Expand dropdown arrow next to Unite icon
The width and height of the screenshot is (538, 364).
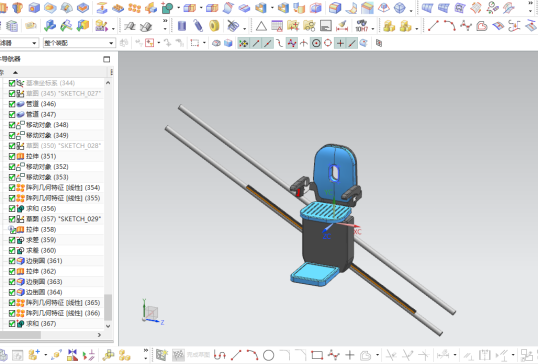(178, 8)
